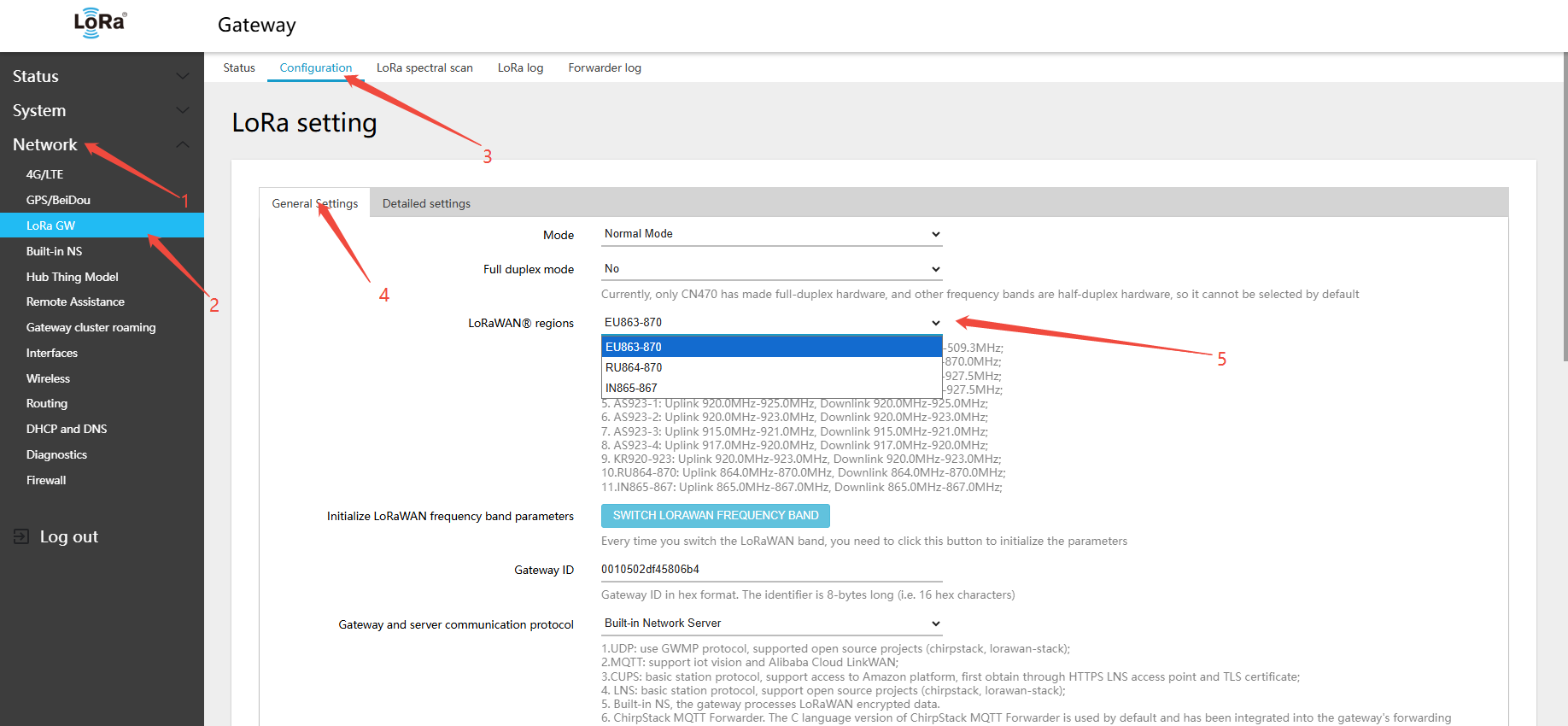Expand the Status sidebar section

(182, 76)
